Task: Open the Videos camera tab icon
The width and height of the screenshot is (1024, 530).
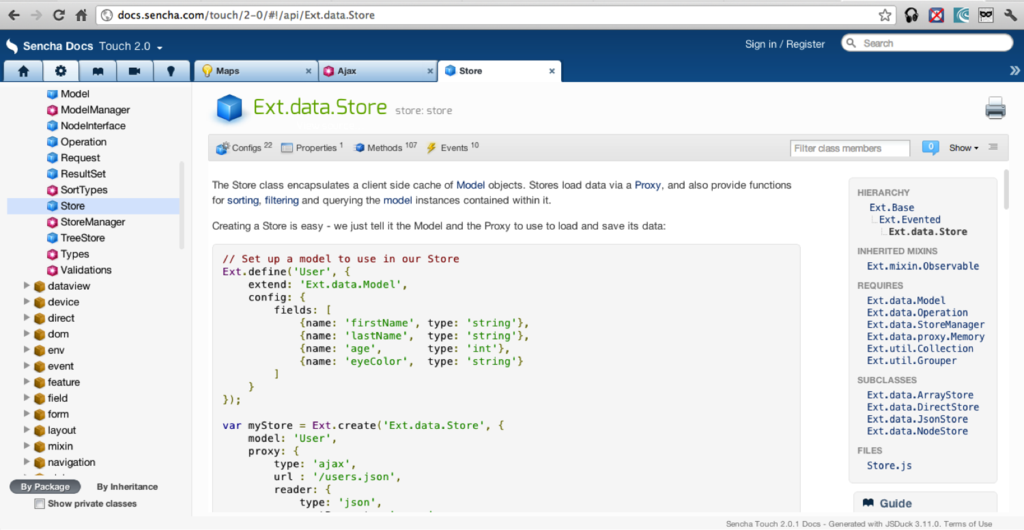Action: coord(135,71)
